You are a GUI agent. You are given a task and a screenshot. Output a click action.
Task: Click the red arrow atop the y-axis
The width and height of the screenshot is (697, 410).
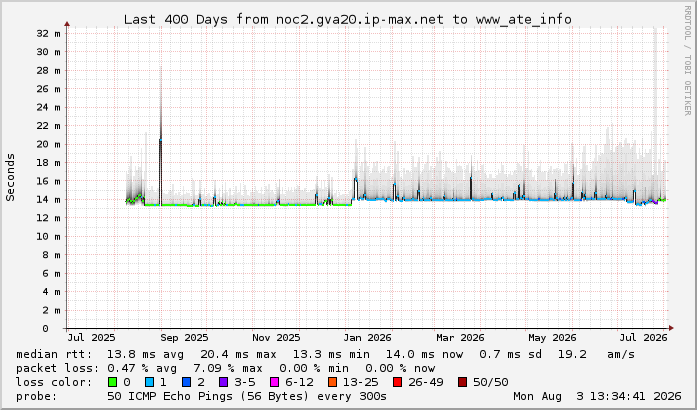point(67,24)
